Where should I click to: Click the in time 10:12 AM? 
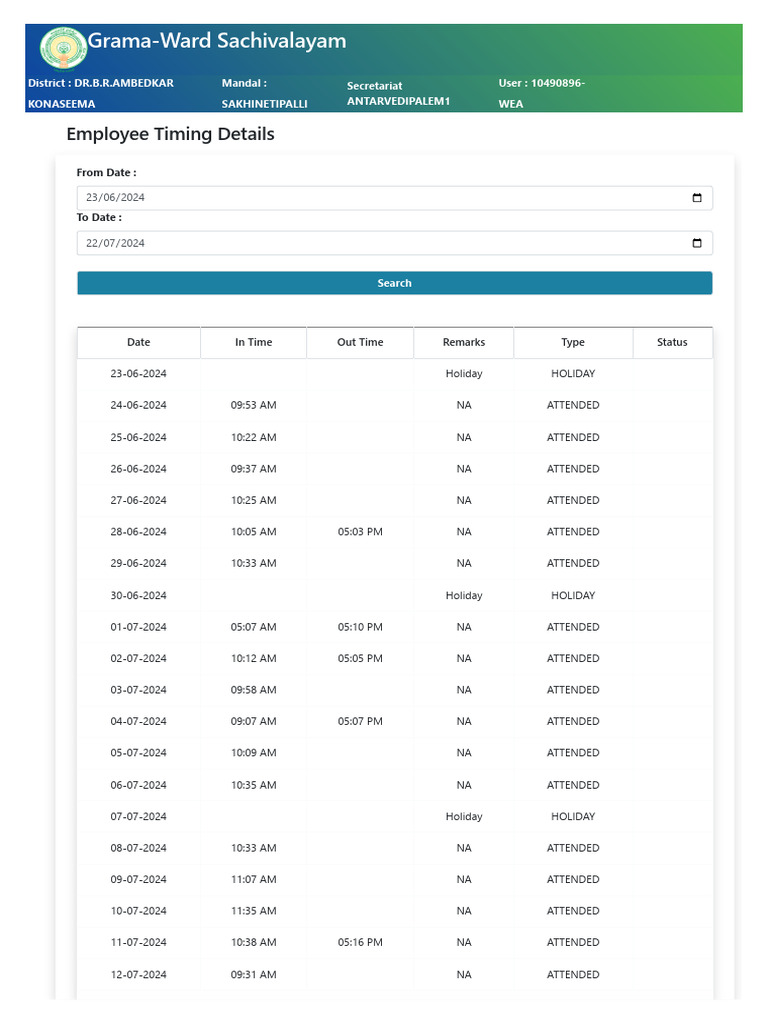253,658
